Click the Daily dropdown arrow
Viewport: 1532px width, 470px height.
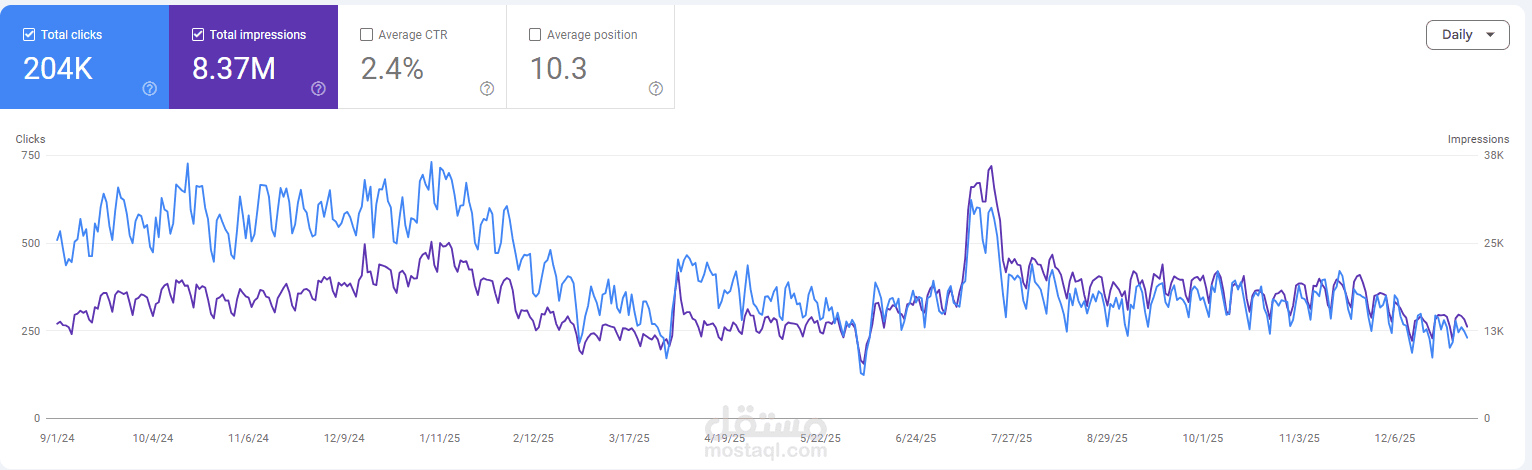pyautogui.click(x=1491, y=35)
